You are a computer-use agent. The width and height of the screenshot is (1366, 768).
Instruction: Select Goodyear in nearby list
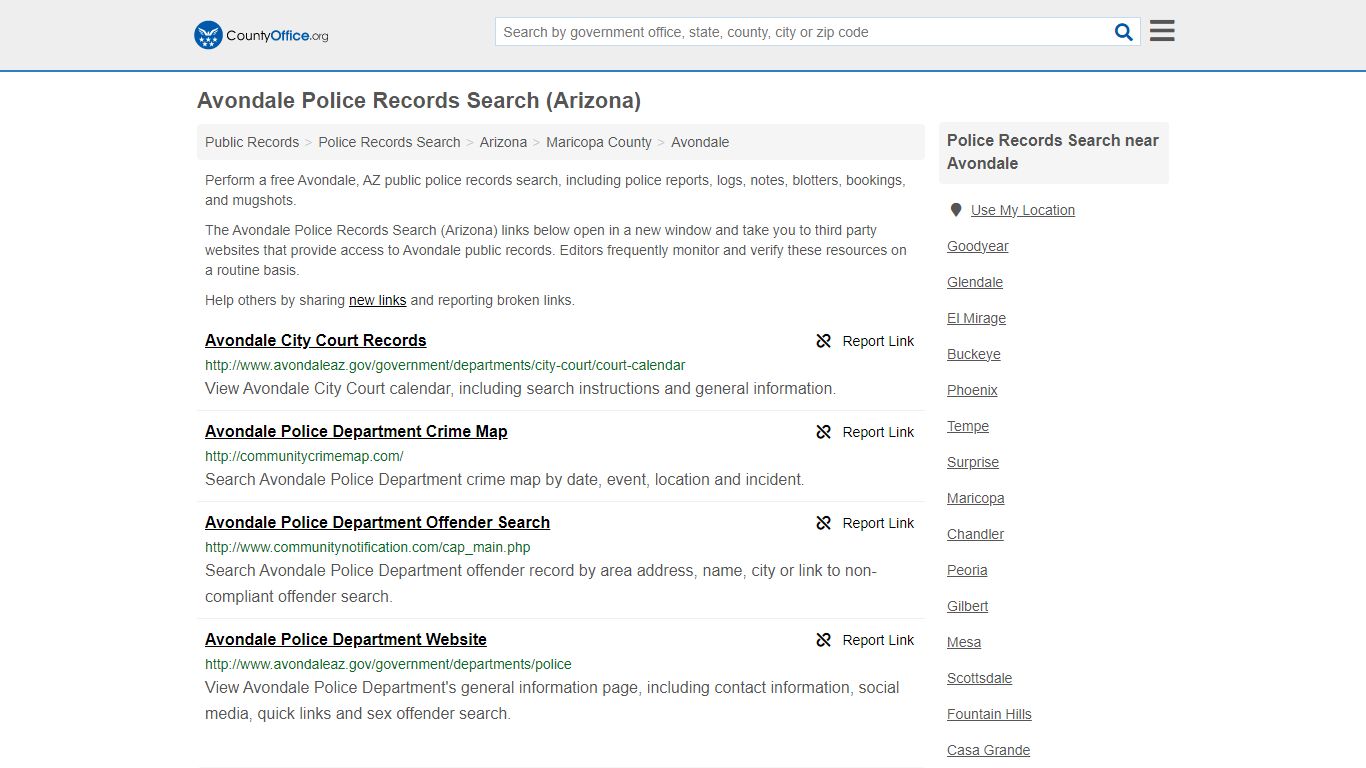(978, 246)
